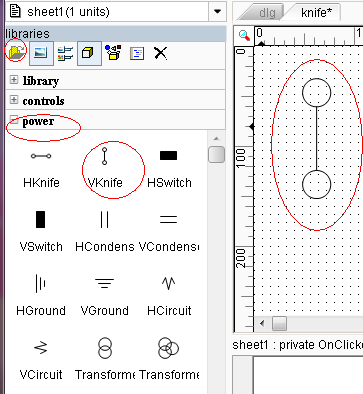Select the VKnife component

[105, 168]
